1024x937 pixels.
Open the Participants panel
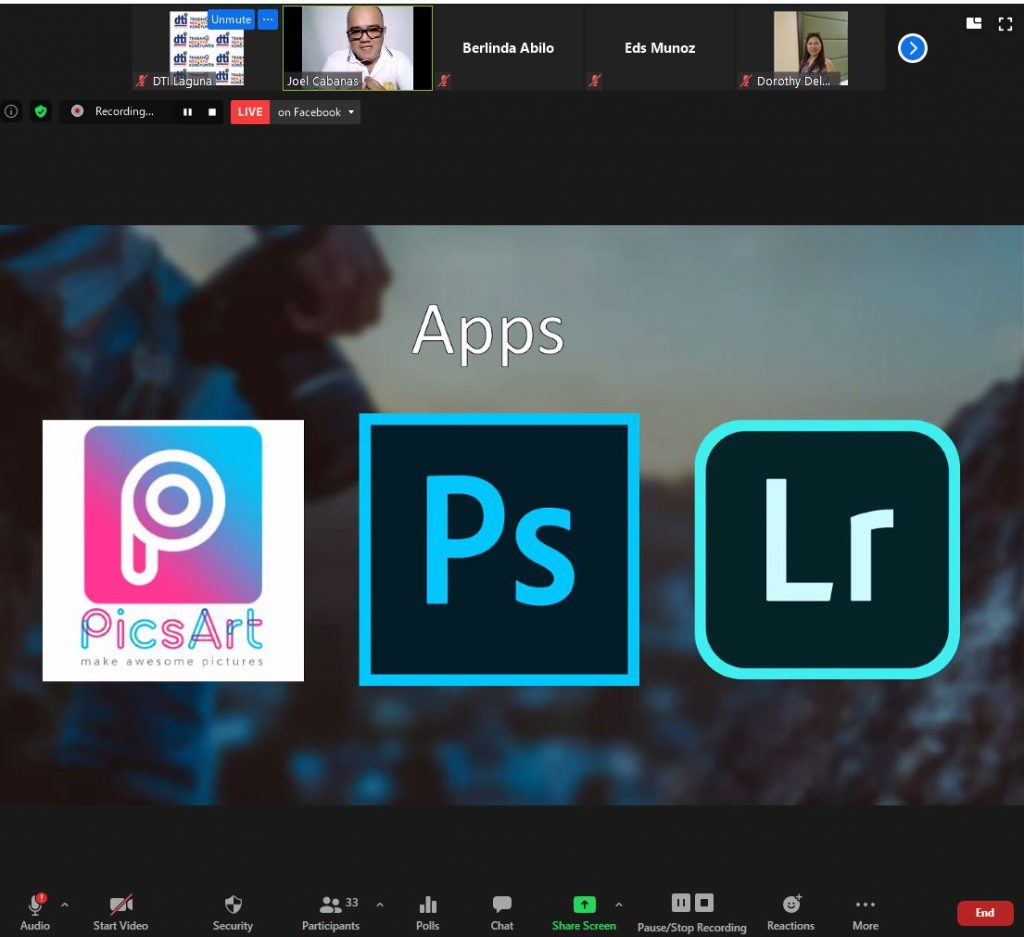331,905
